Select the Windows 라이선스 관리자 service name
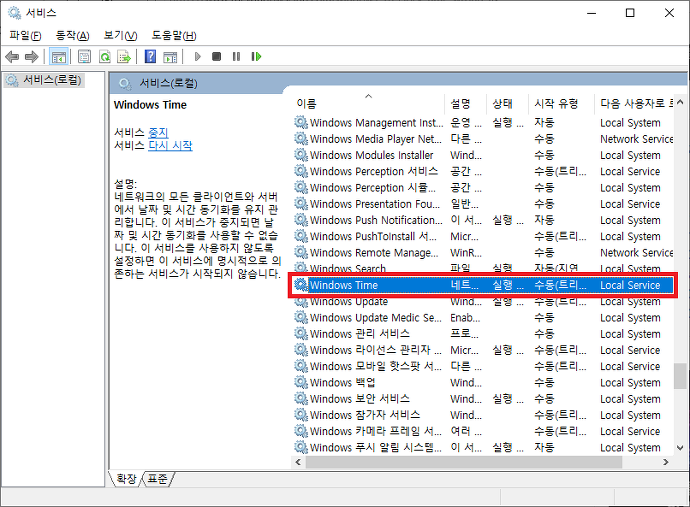This screenshot has width=690, height=507. coord(375,350)
